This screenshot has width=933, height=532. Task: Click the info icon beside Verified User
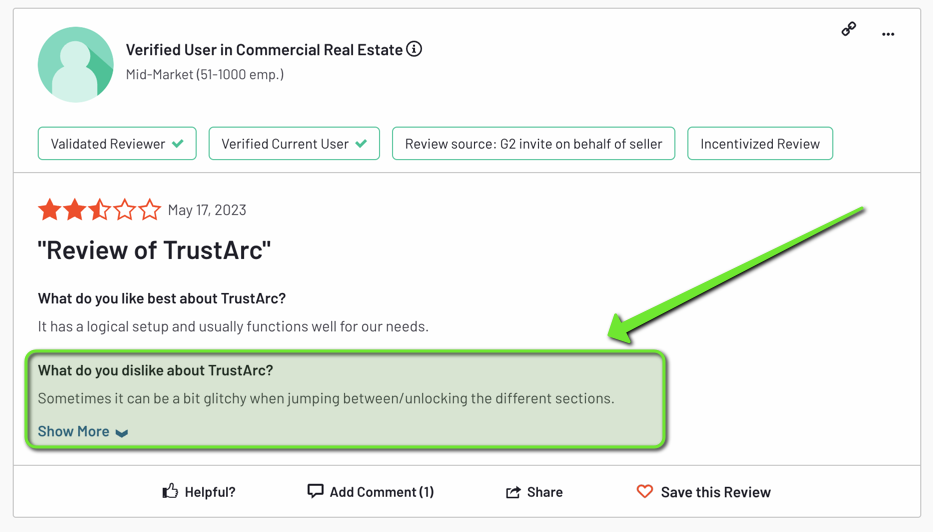pos(414,49)
